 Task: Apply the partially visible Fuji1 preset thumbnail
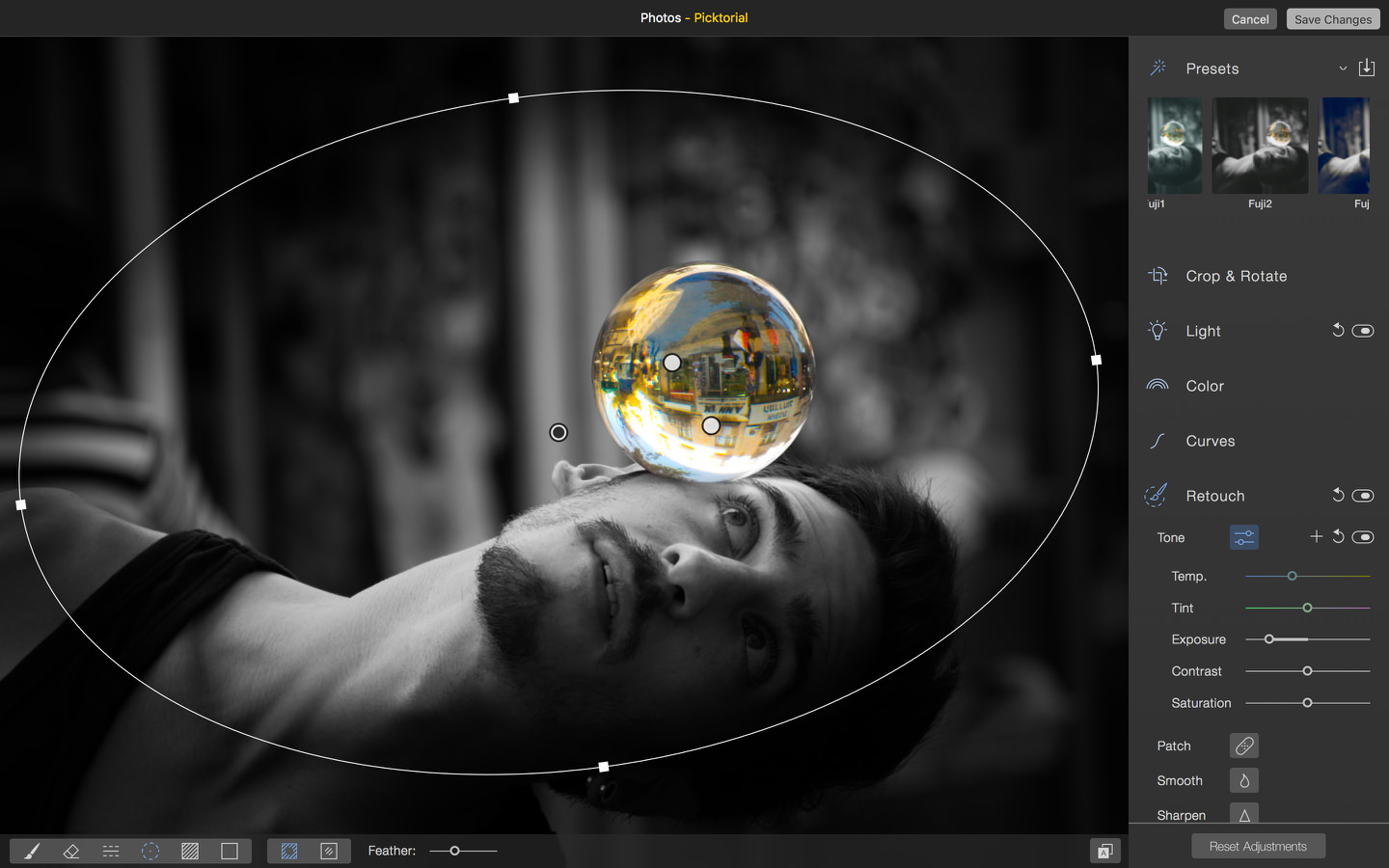tap(1175, 146)
